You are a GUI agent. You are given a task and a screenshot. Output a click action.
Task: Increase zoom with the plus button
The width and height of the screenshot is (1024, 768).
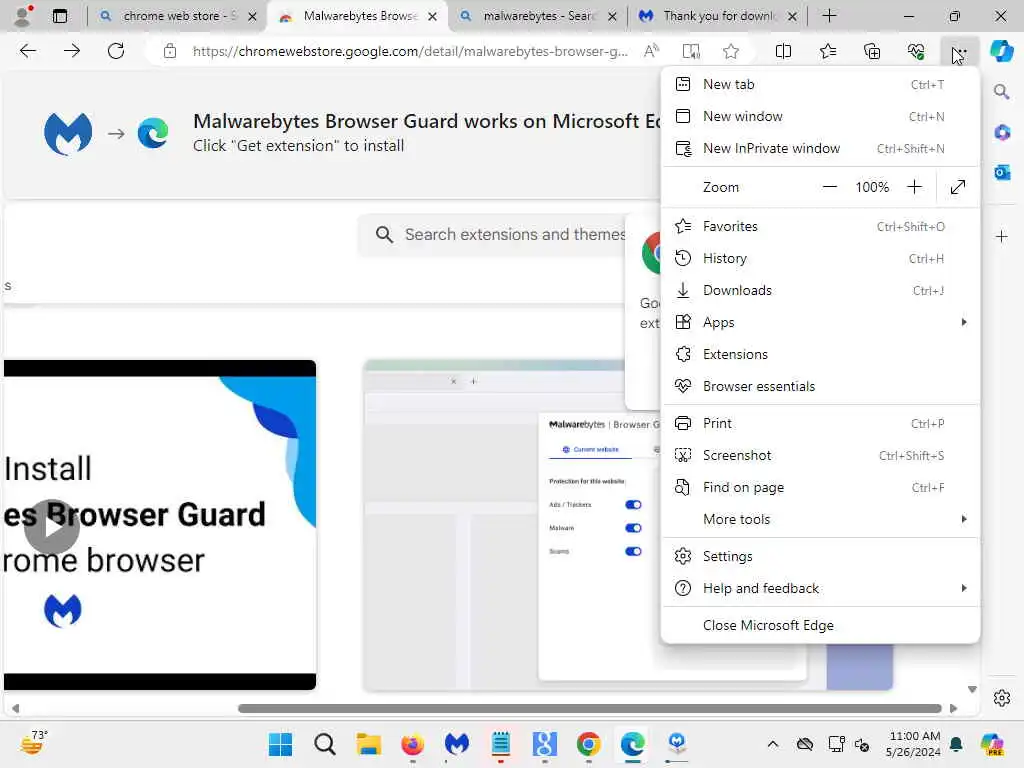[x=914, y=187]
